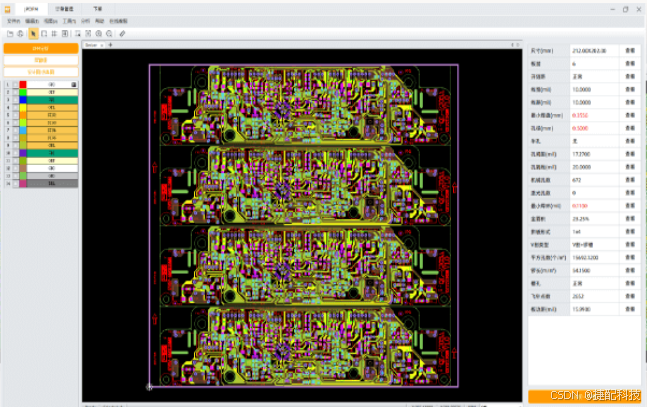This screenshot has width=647, height=407.
Task: Toggle visibility checkbox for layer 12
Action: pos(15,168)
